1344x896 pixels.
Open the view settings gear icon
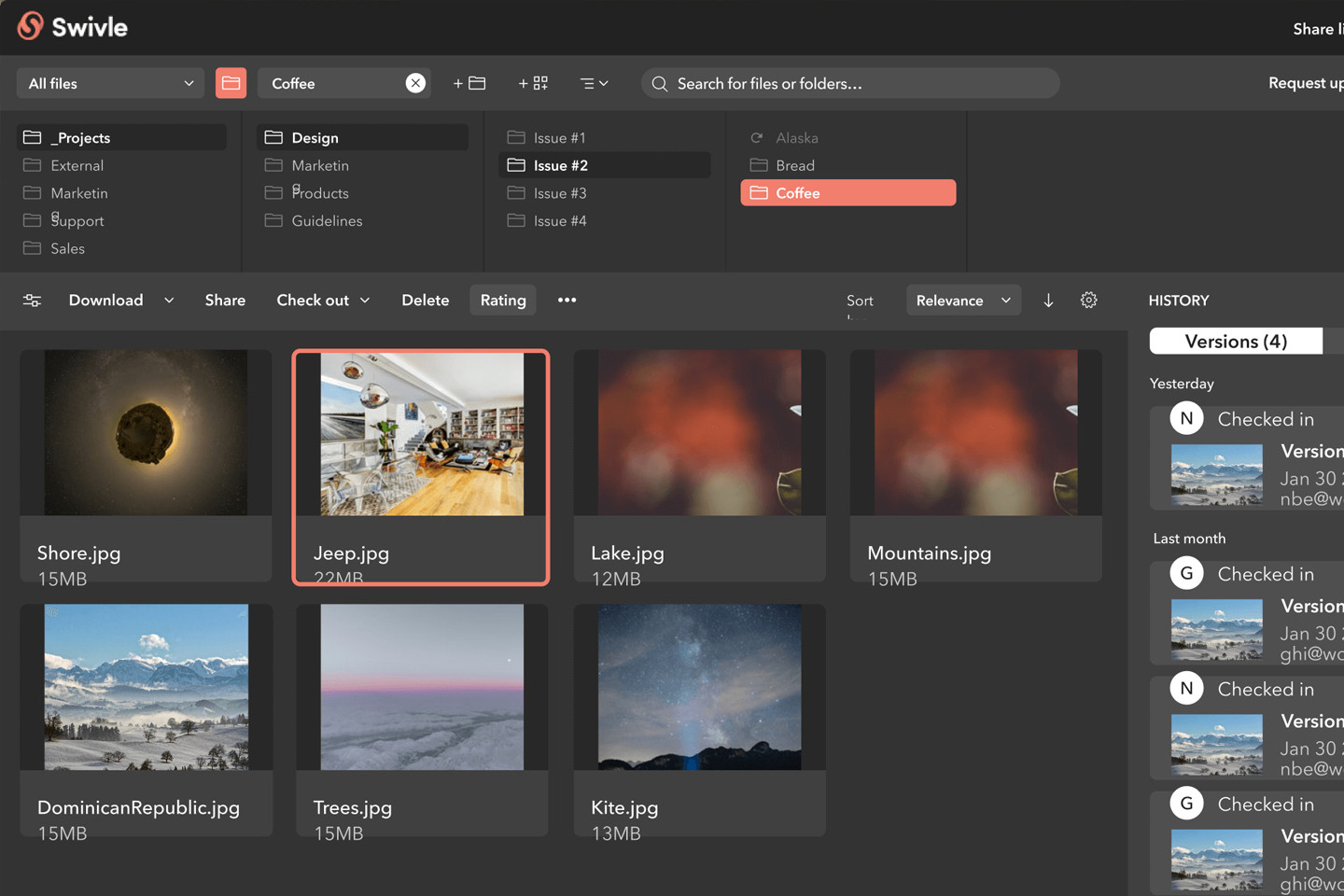[x=1088, y=301]
